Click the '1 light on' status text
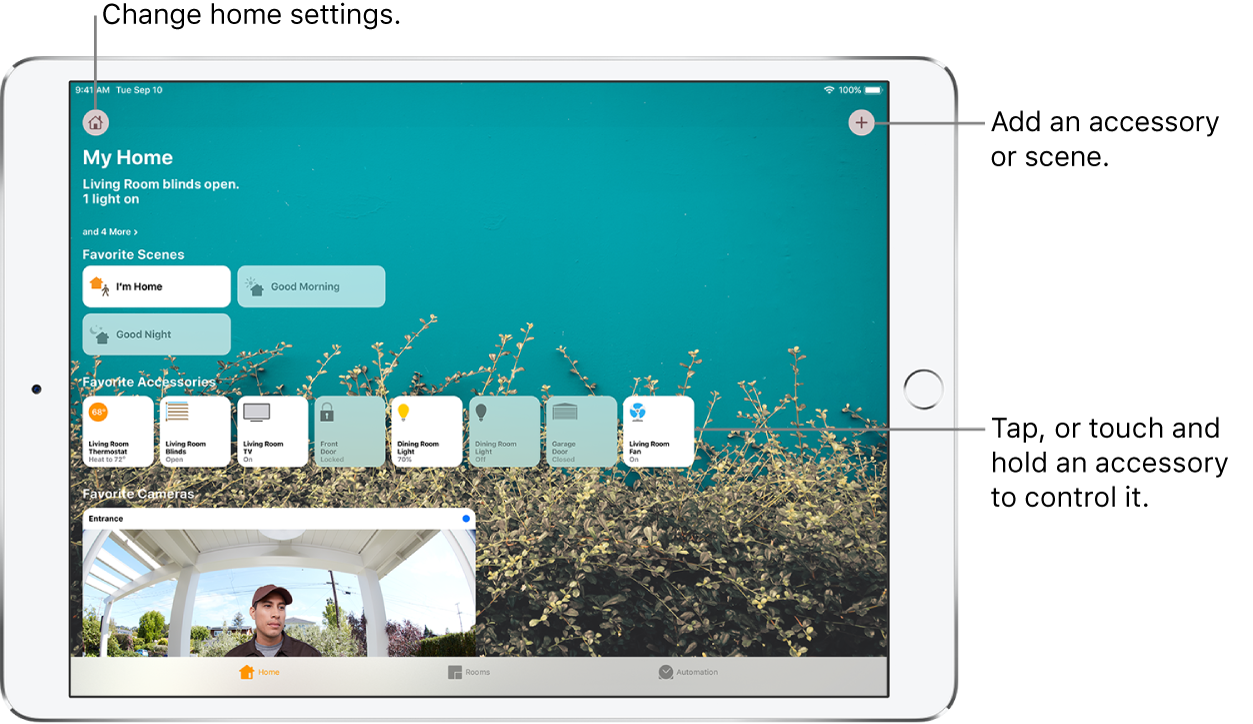Screen dimensions: 1253x724 point(110,200)
